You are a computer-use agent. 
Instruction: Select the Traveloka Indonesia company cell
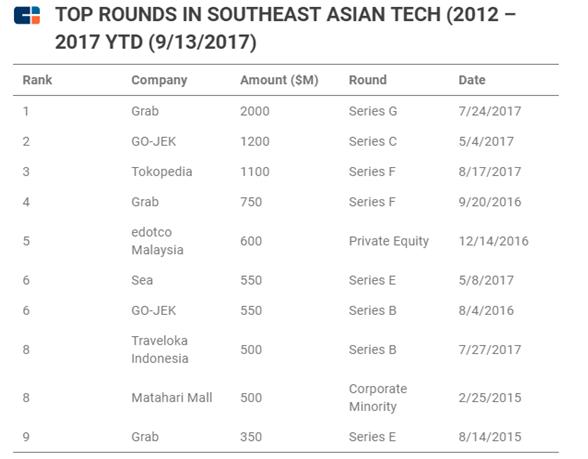tap(160, 350)
